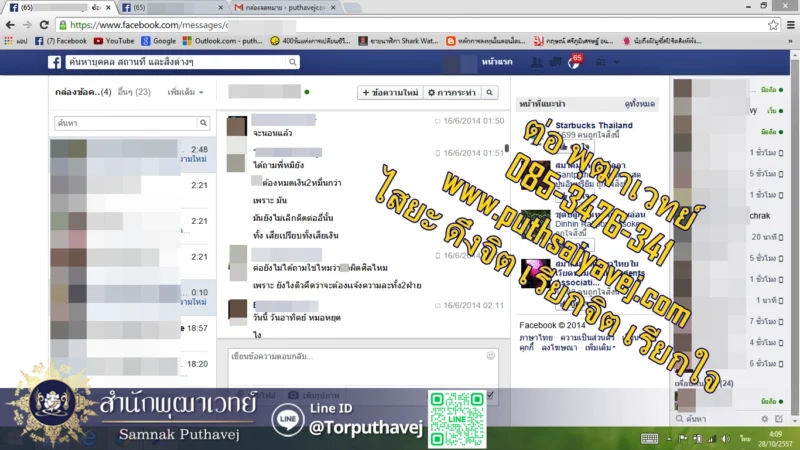Open the Google bookmark
The width and height of the screenshot is (800, 450).
click(159, 41)
